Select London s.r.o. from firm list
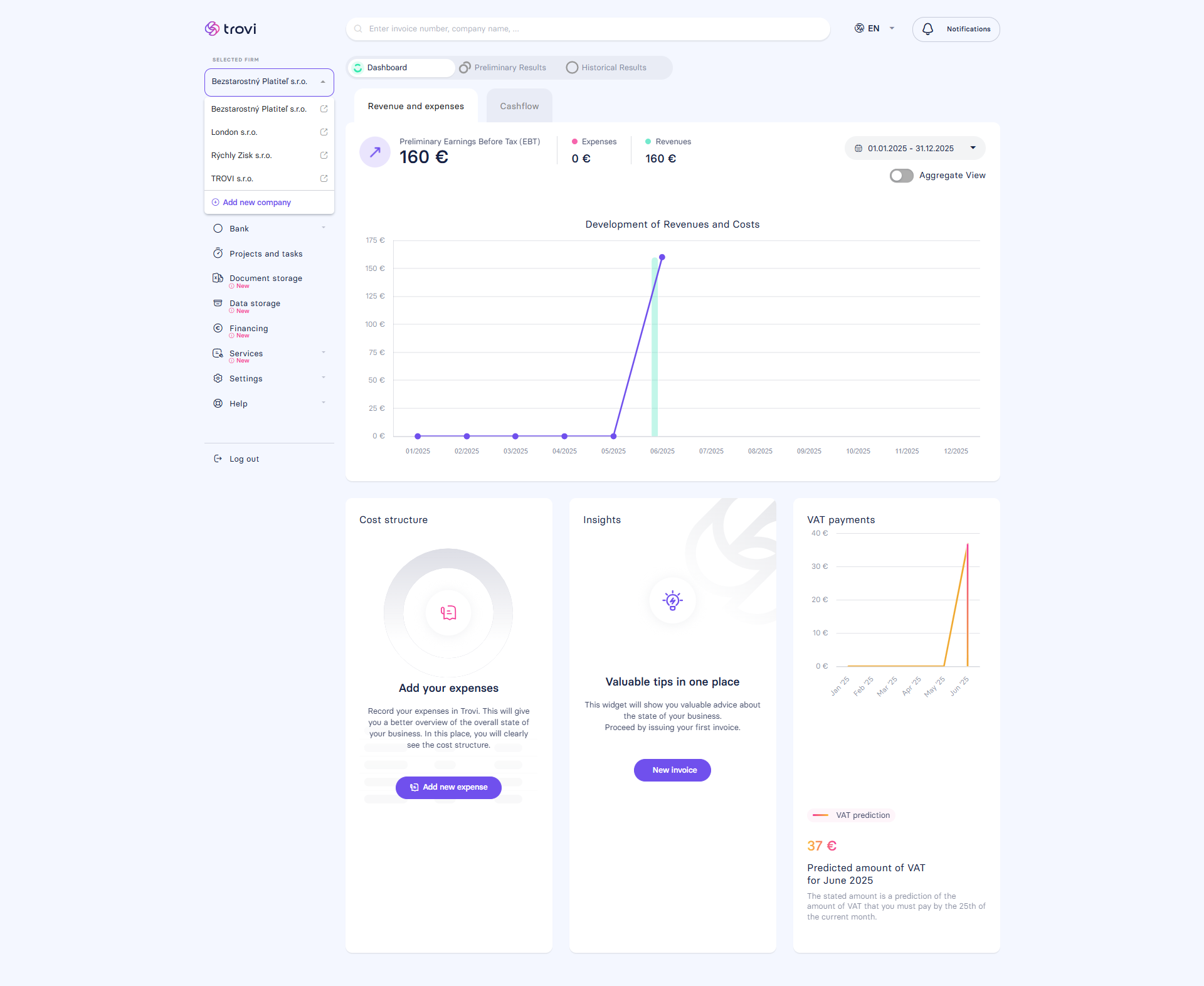The height and width of the screenshot is (986, 1204). pos(269,132)
